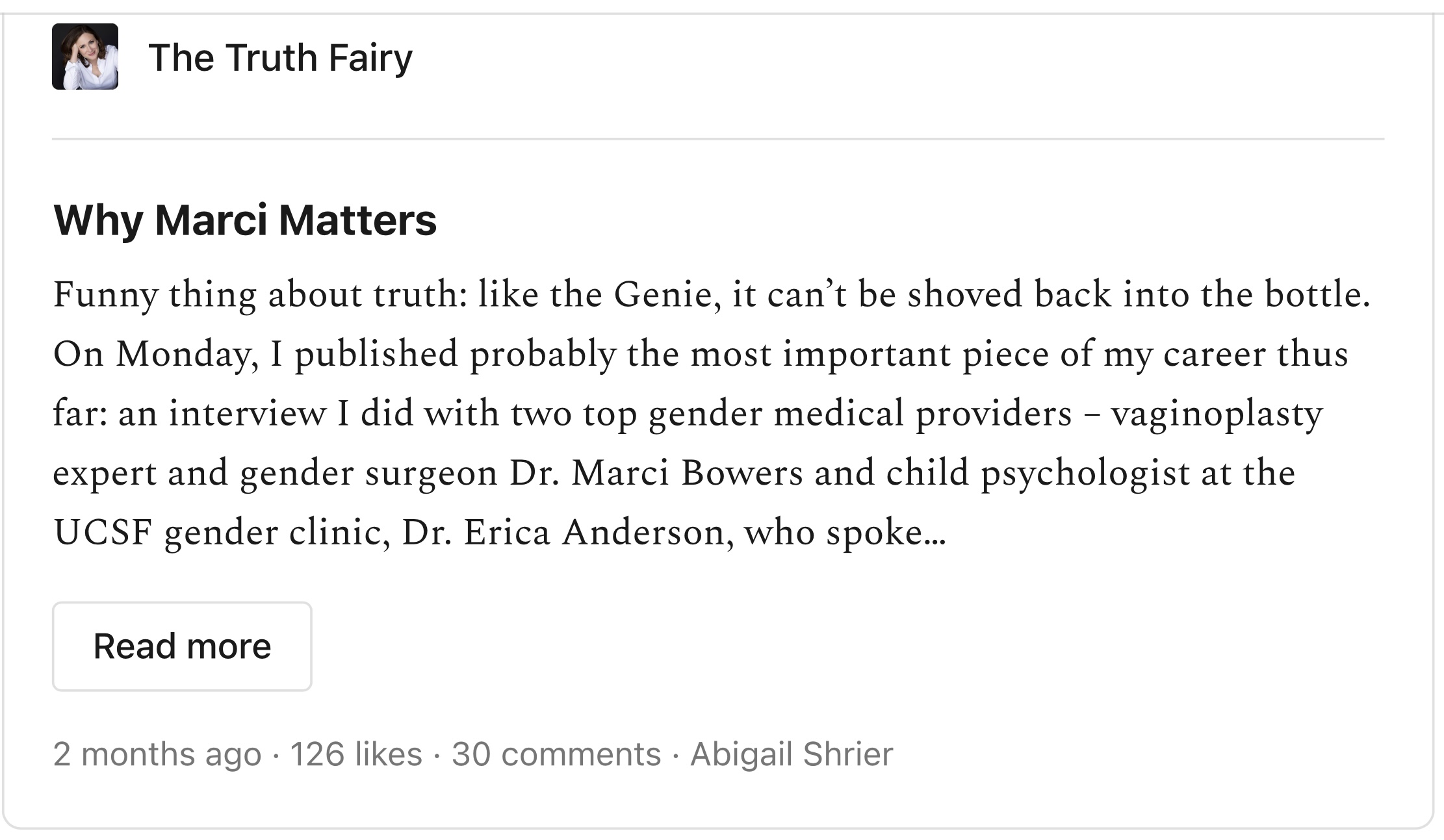Click author name Abigail Shrier
Viewport: 1444px width, 840px height.
click(x=792, y=754)
